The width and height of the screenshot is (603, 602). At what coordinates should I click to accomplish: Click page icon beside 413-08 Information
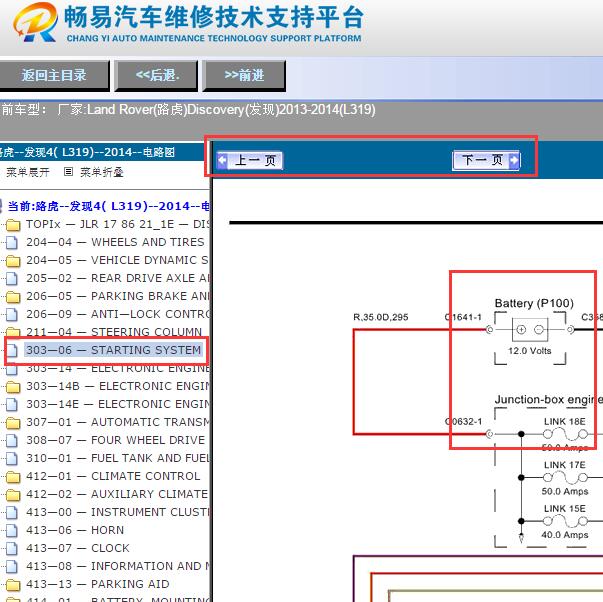click(x=12, y=567)
